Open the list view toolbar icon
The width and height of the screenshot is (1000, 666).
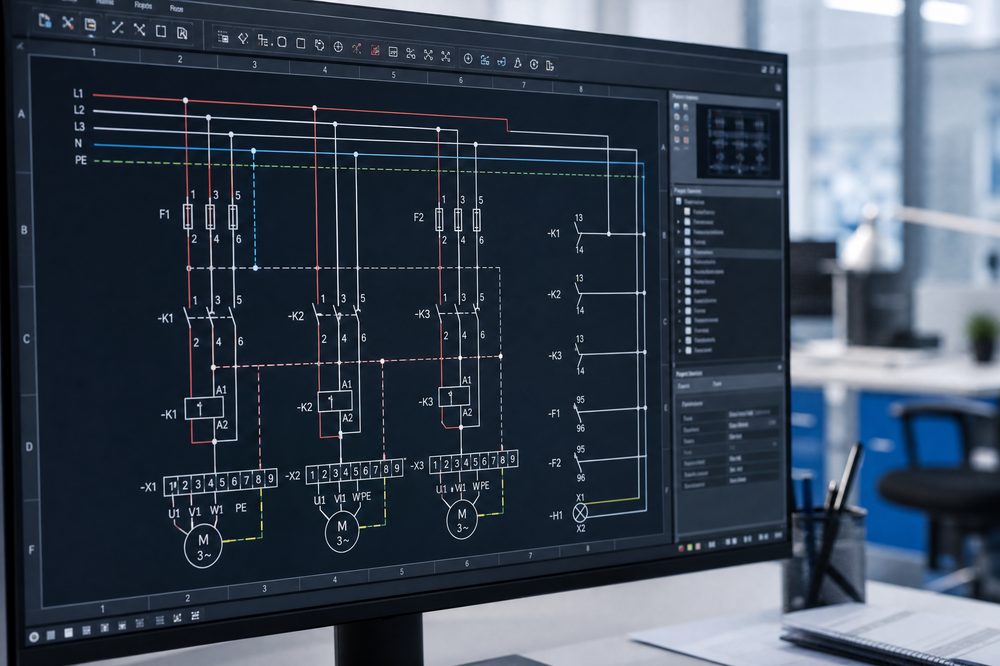click(x=223, y=37)
